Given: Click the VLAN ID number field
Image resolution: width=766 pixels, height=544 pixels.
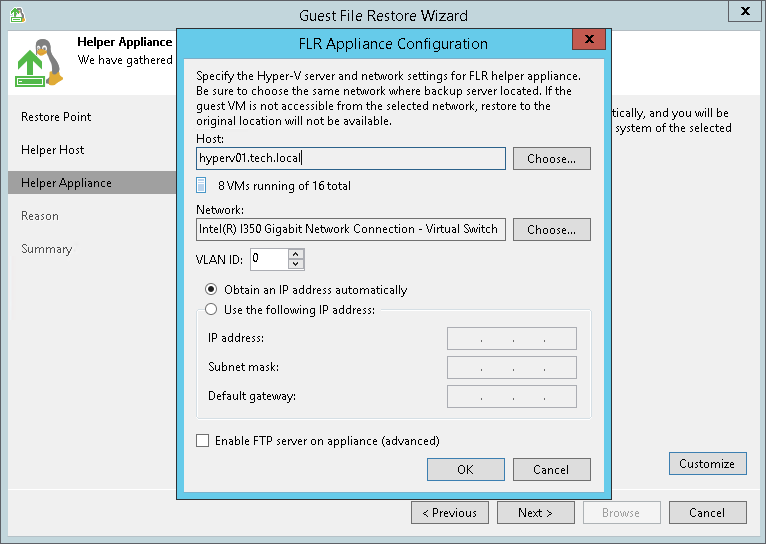Looking at the screenshot, I should click(269, 259).
